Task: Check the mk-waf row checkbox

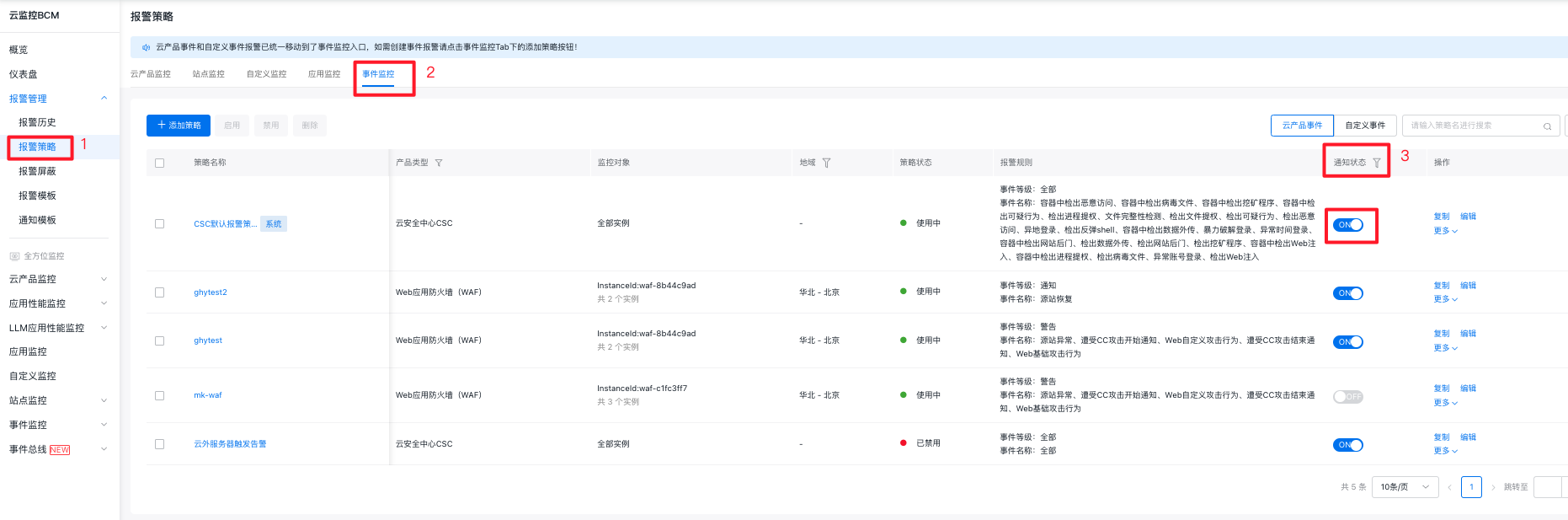Action: tap(159, 395)
